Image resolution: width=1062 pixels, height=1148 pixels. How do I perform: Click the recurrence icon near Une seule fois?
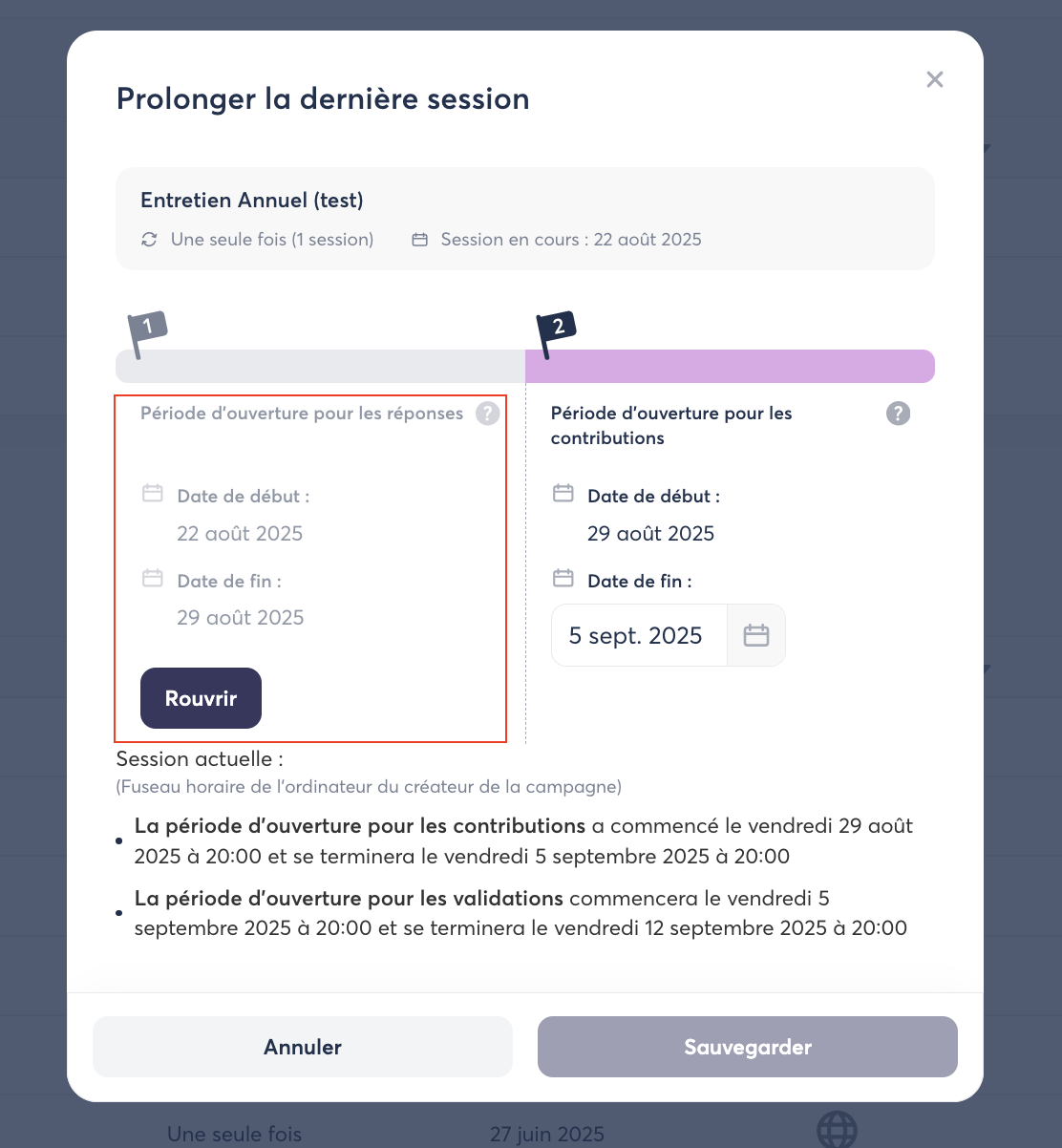(149, 240)
